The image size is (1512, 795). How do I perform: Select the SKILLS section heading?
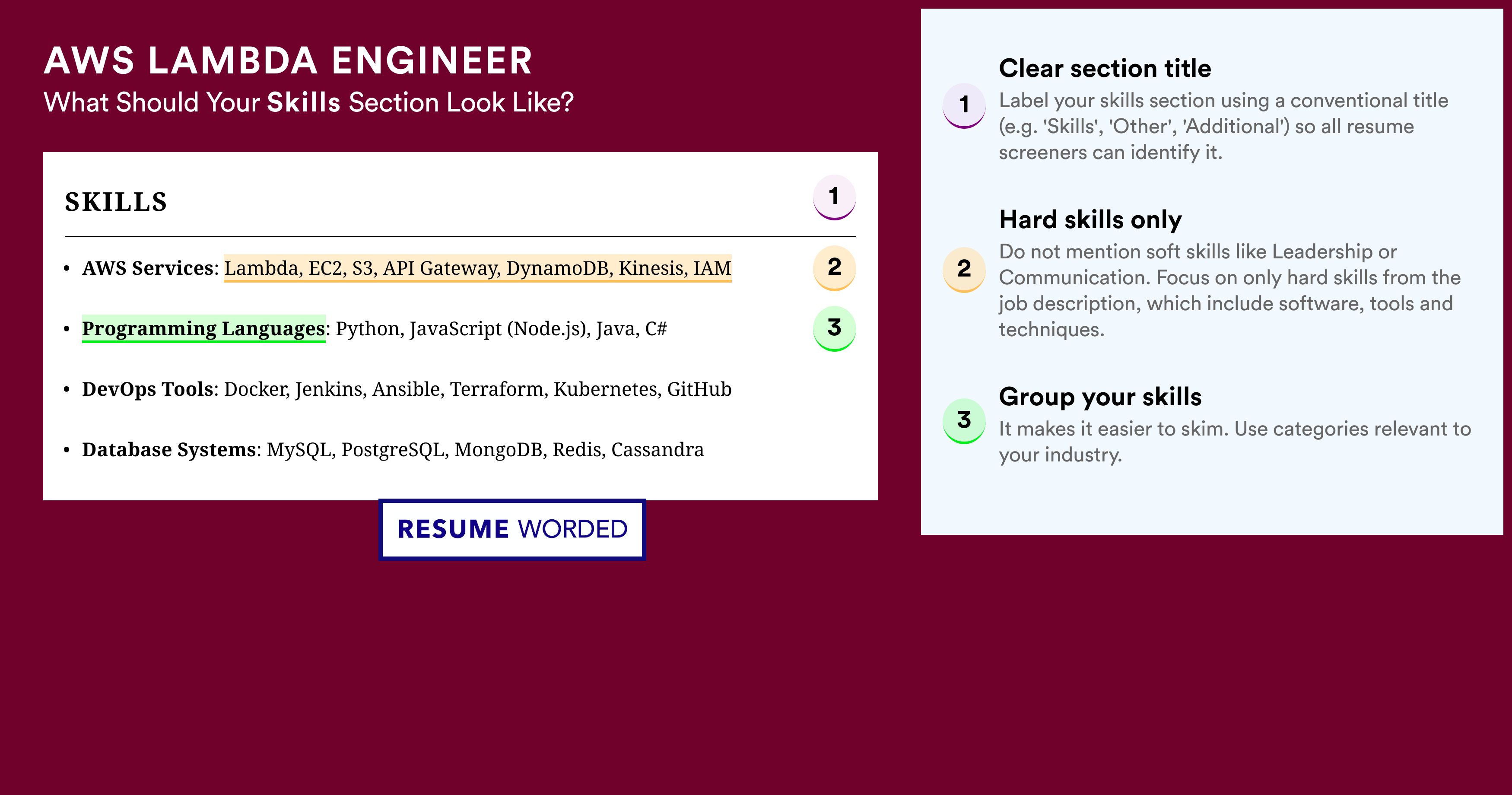click(116, 202)
